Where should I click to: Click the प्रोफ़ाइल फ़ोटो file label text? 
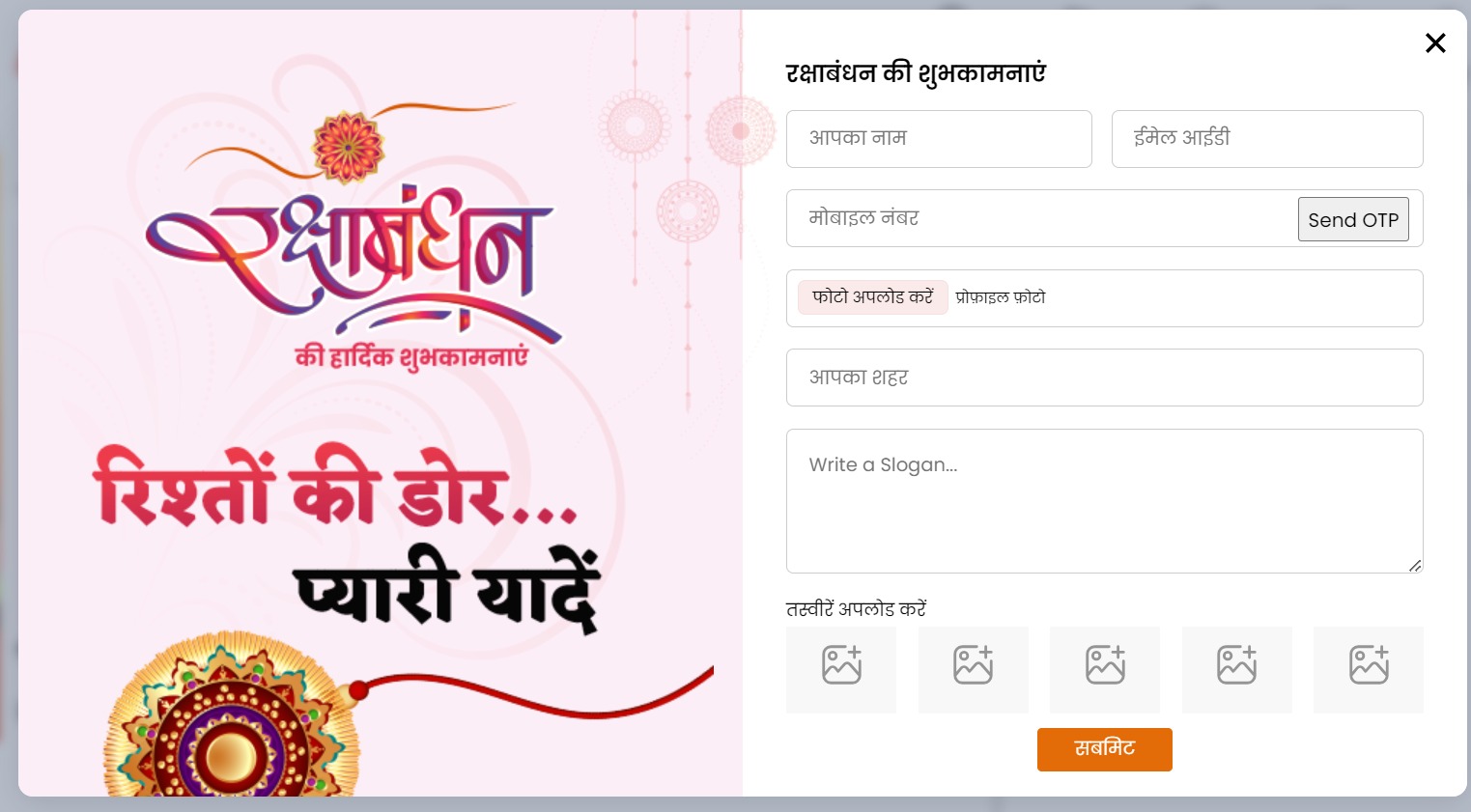(1001, 297)
